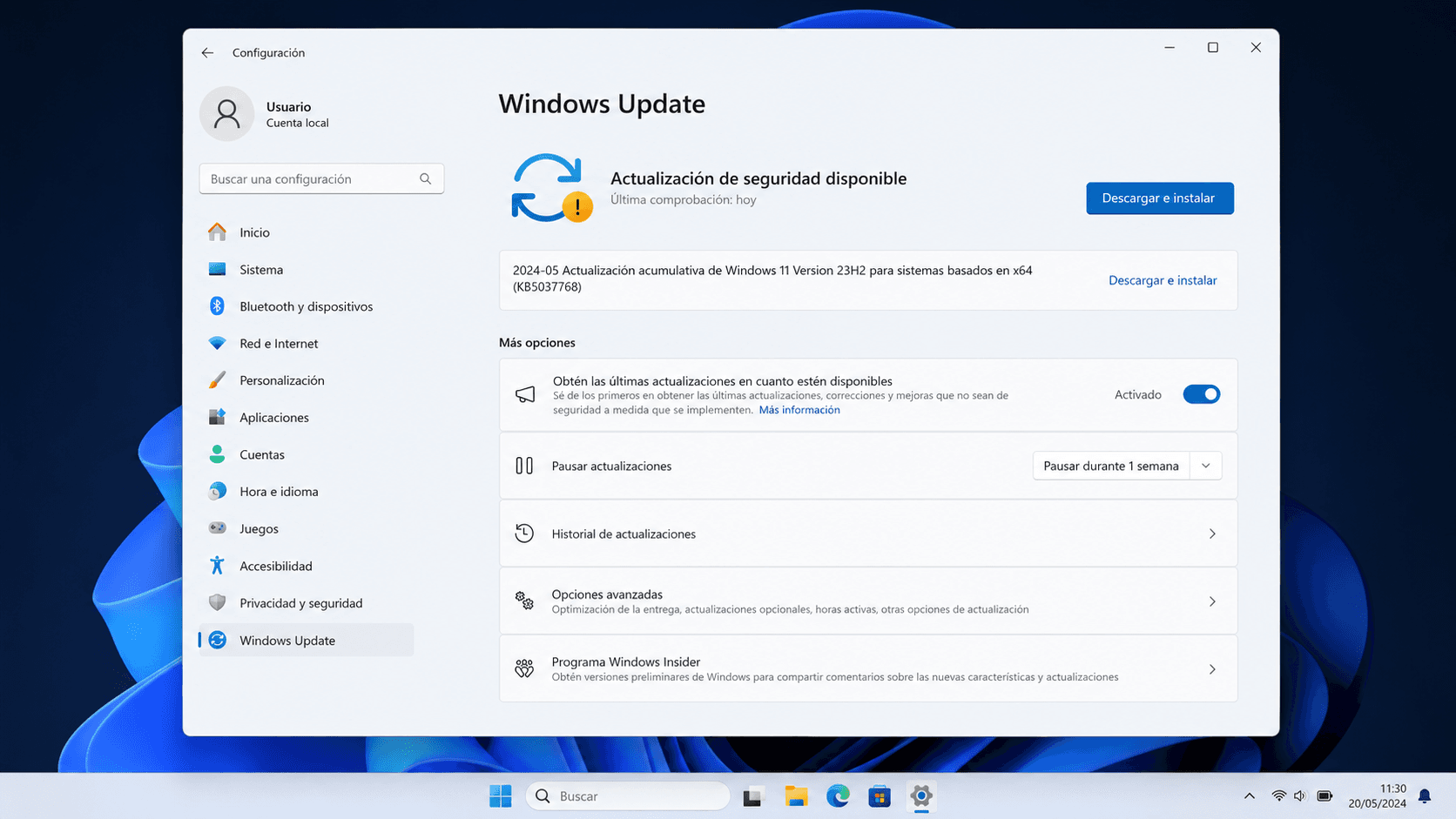Screen dimensions: 1456x819
Task: Click the Privacidad y seguridad shield icon
Action: point(217,602)
